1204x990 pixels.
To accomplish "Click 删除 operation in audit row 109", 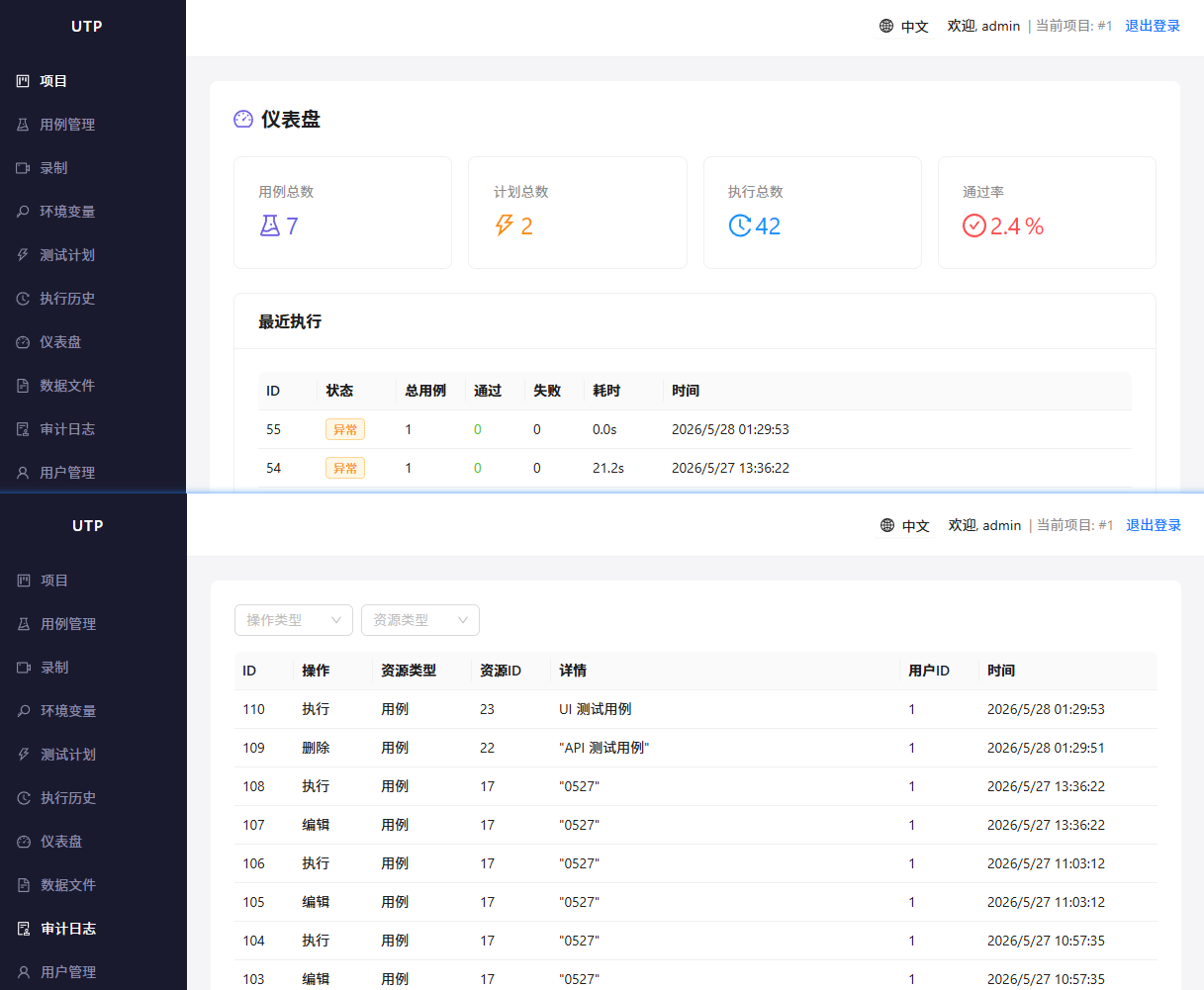I will [x=316, y=748].
